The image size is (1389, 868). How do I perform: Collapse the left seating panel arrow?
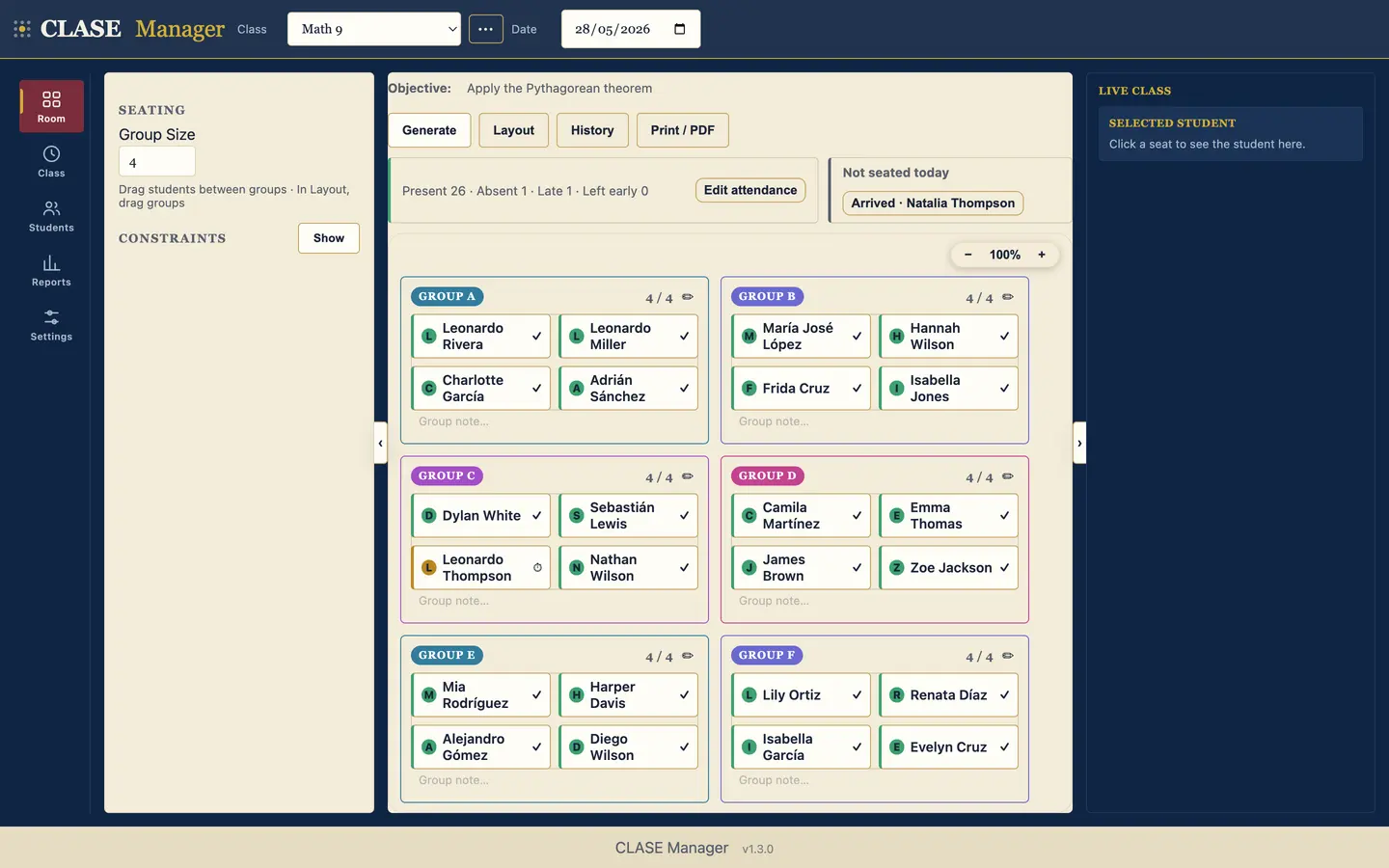tap(380, 444)
